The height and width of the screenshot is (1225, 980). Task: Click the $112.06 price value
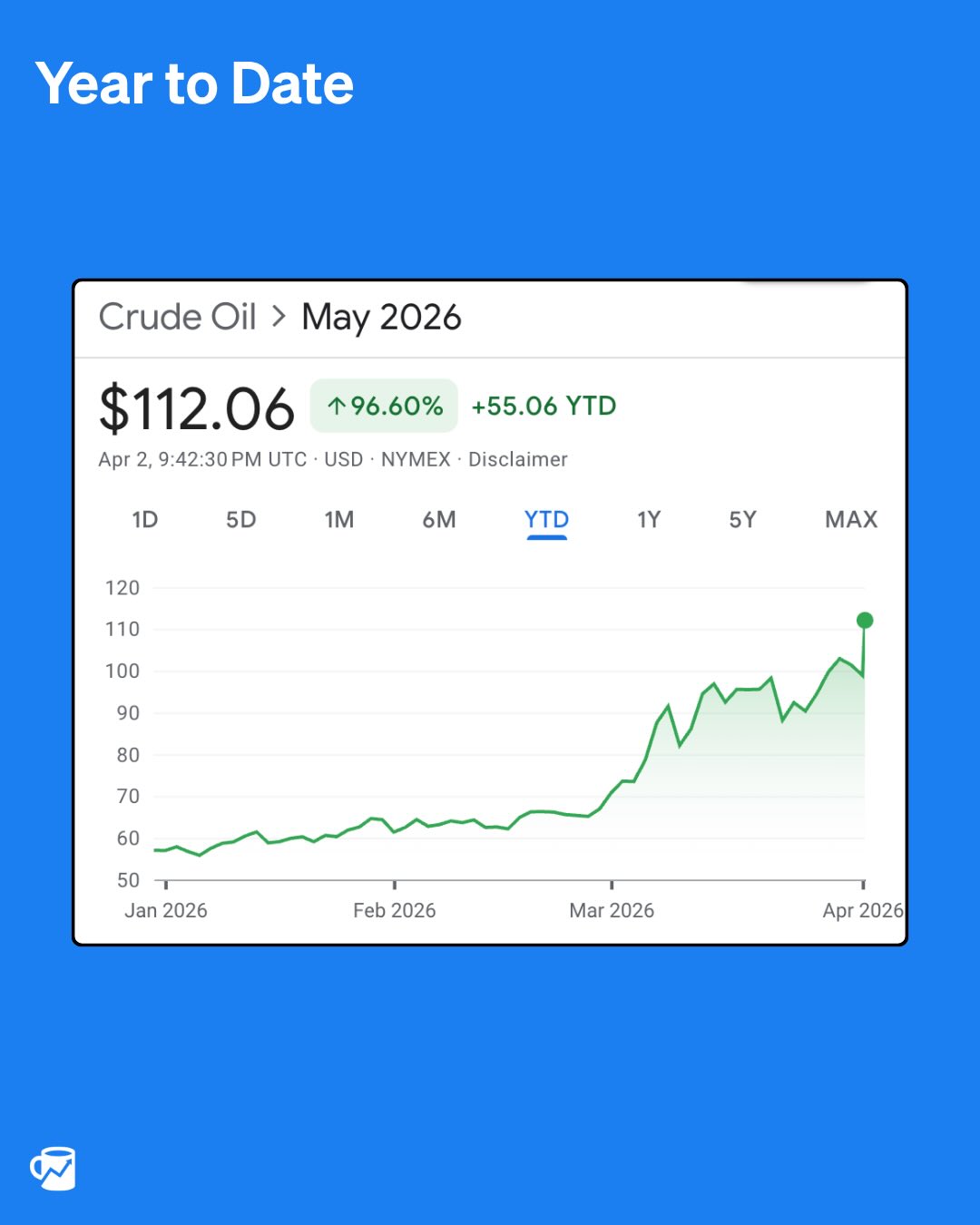coord(197,408)
